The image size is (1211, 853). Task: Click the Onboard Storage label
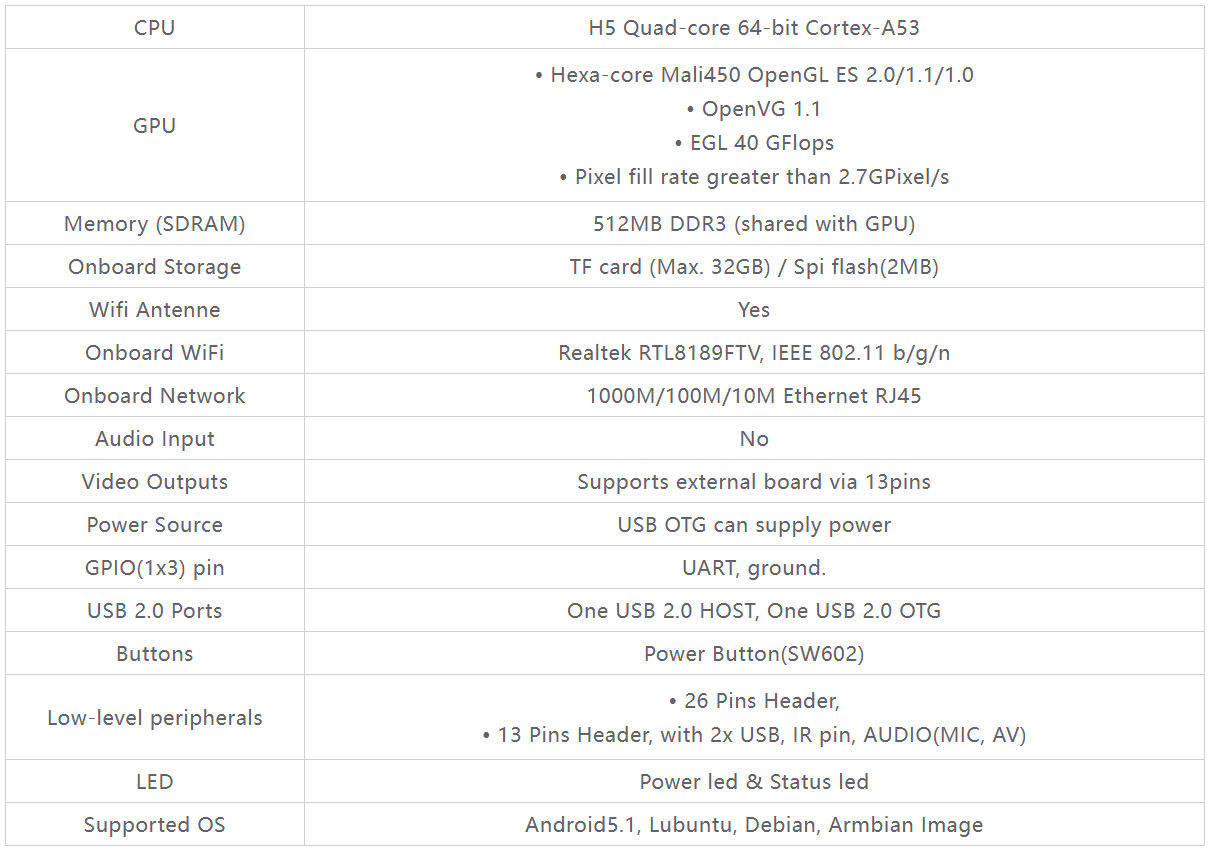click(x=154, y=267)
